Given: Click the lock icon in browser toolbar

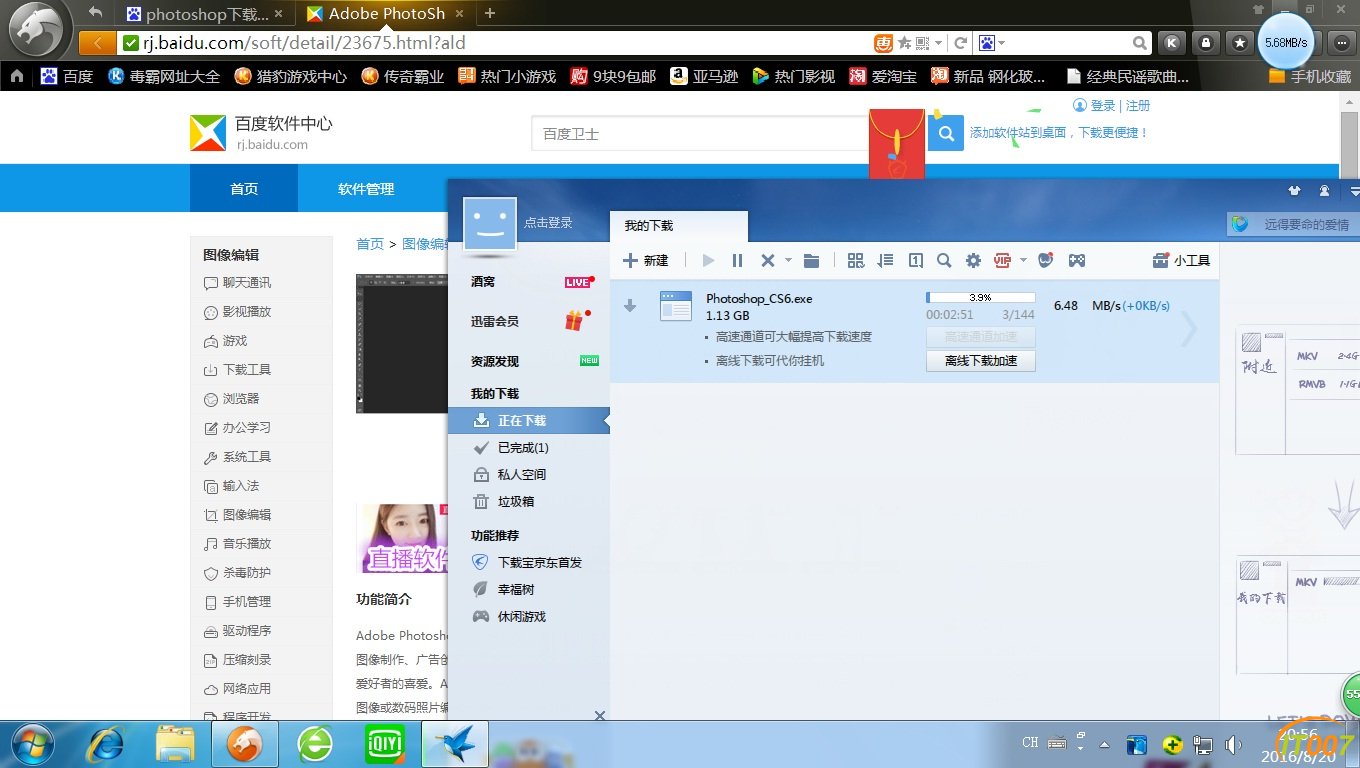Looking at the screenshot, I should click(x=1206, y=43).
